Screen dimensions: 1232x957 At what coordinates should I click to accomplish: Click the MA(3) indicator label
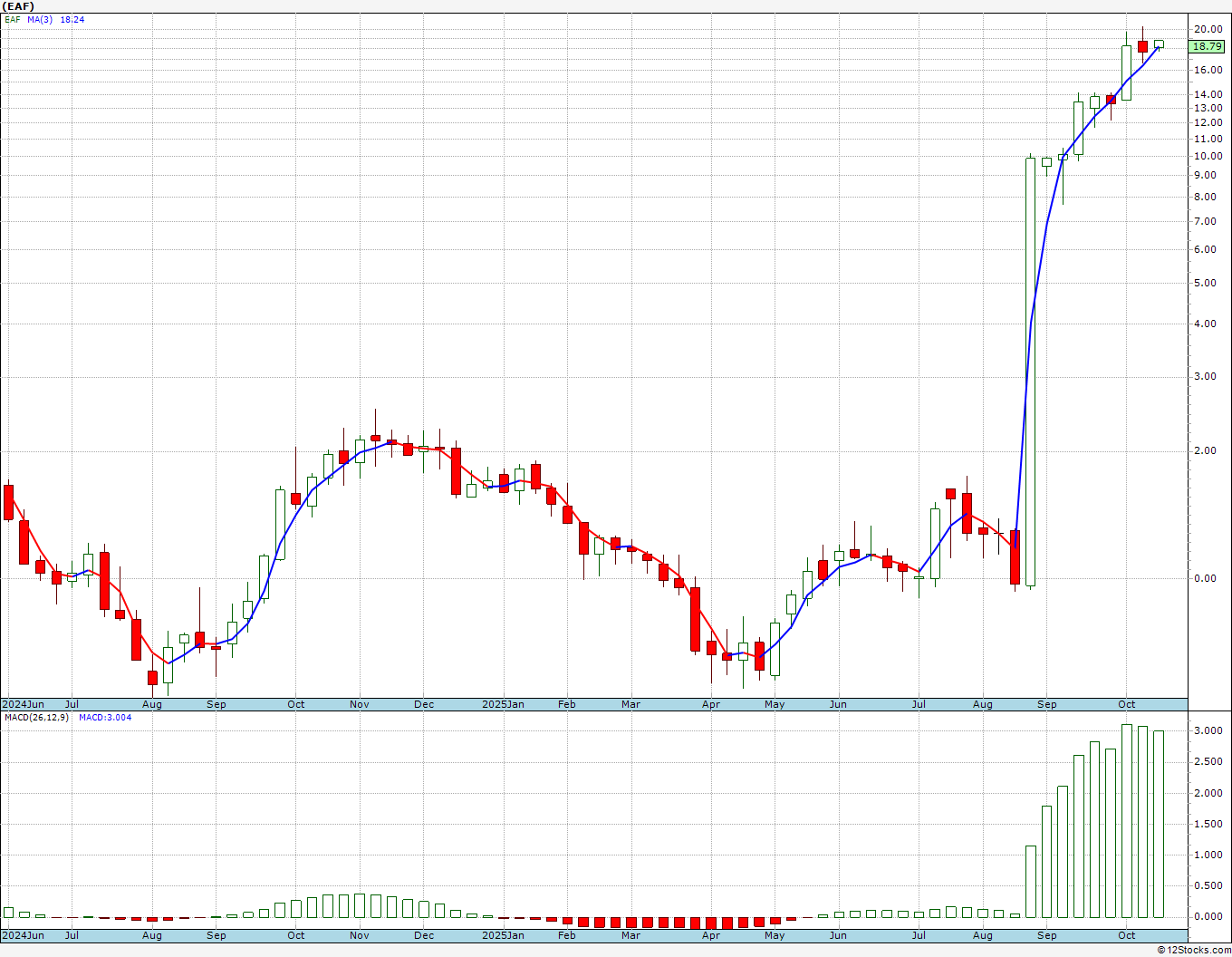click(x=40, y=19)
